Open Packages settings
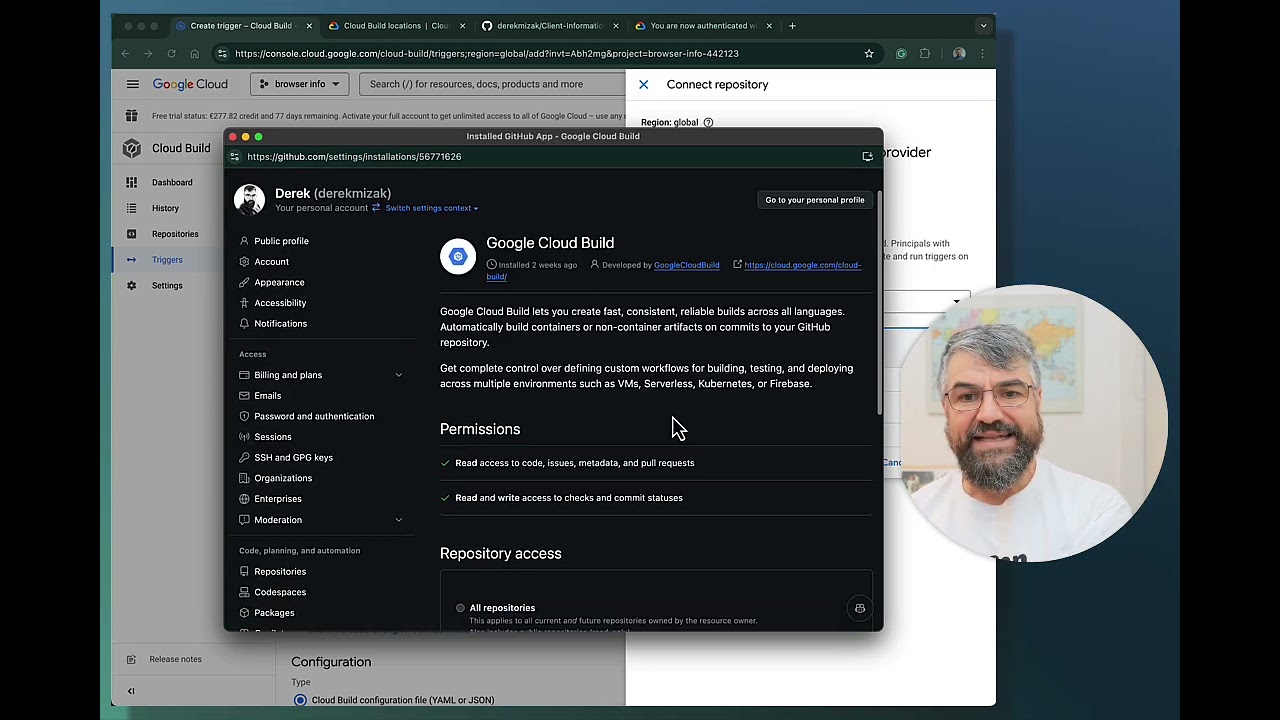The height and width of the screenshot is (720, 1280). [274, 613]
